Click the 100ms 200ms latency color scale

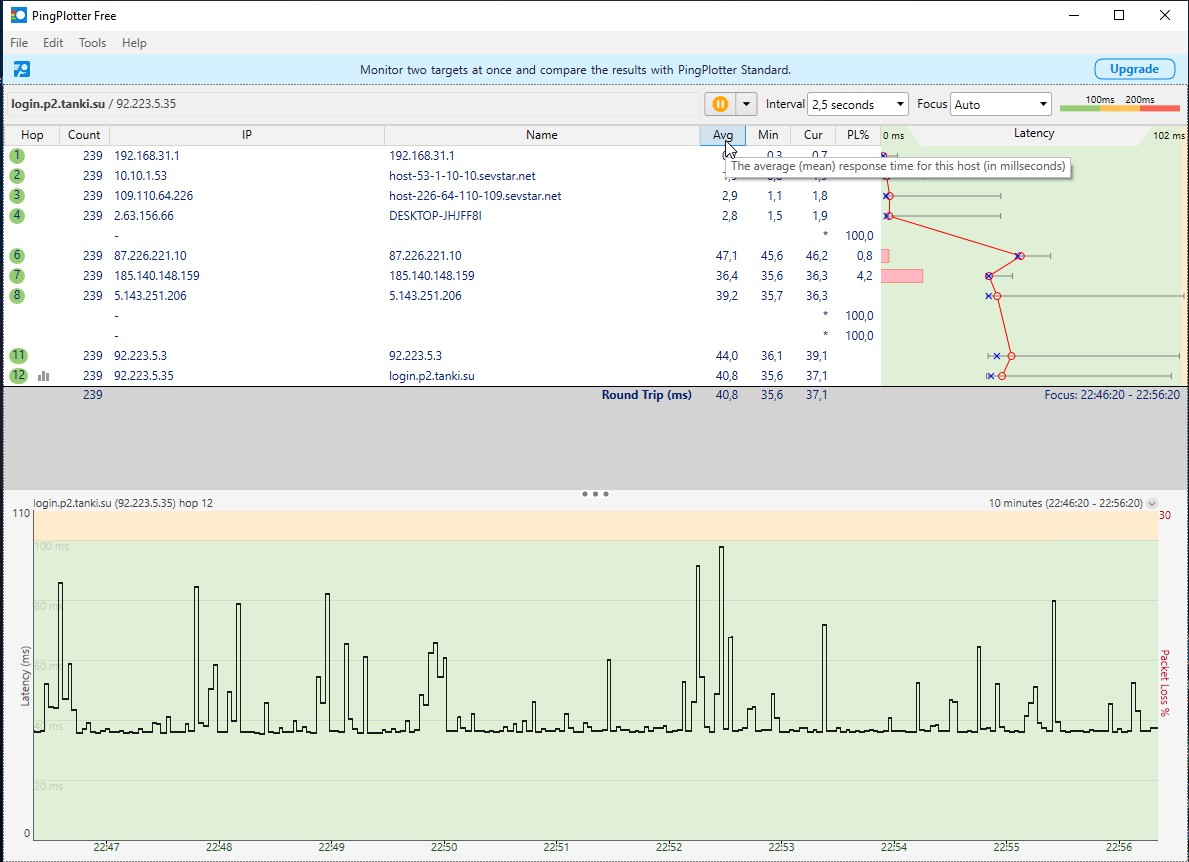[1119, 104]
